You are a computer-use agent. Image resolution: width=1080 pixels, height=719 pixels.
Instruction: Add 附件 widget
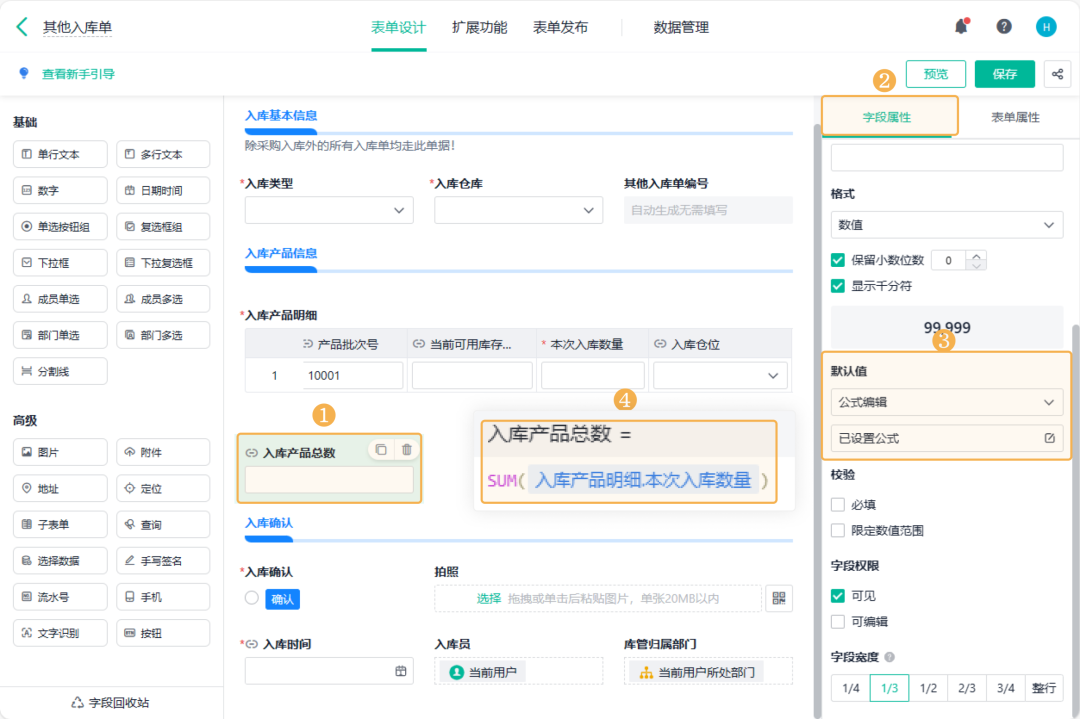coord(163,452)
